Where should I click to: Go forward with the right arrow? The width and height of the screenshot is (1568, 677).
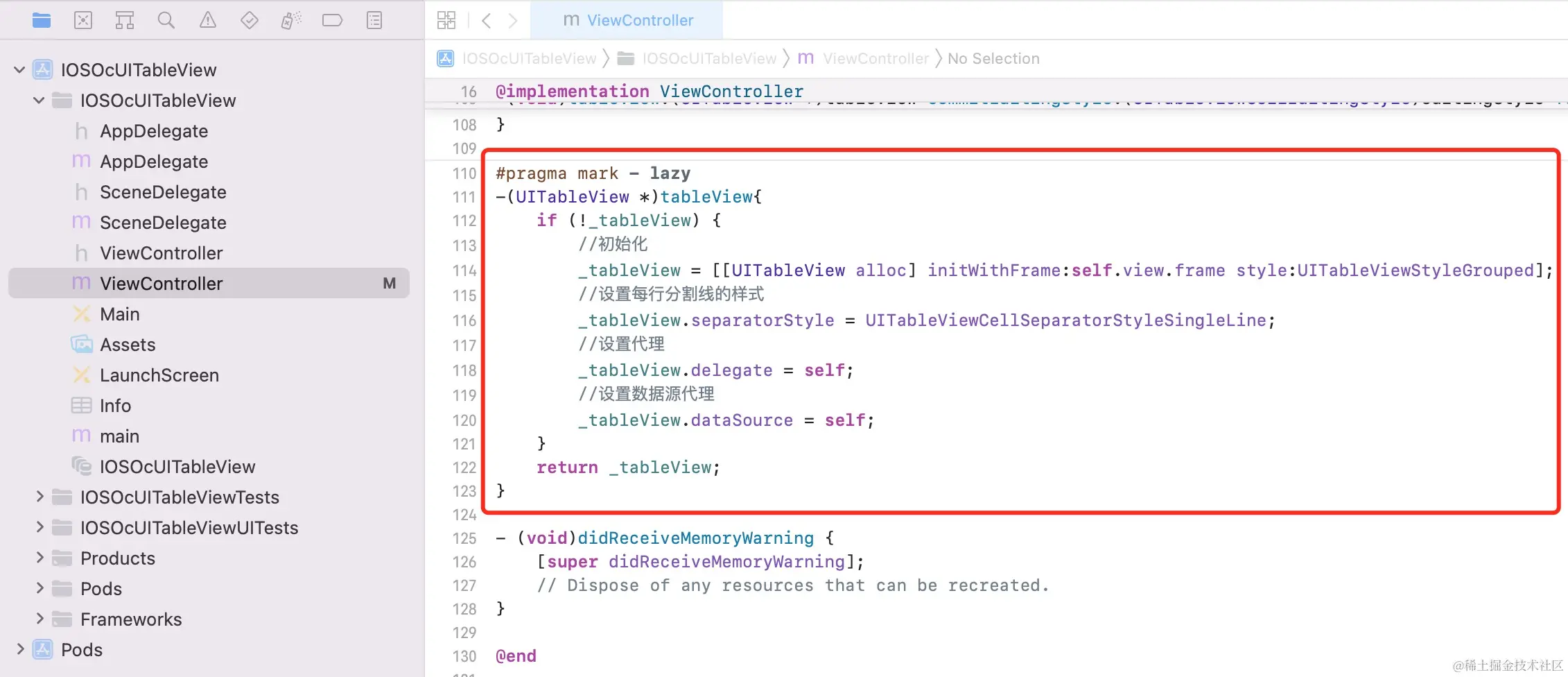513,20
